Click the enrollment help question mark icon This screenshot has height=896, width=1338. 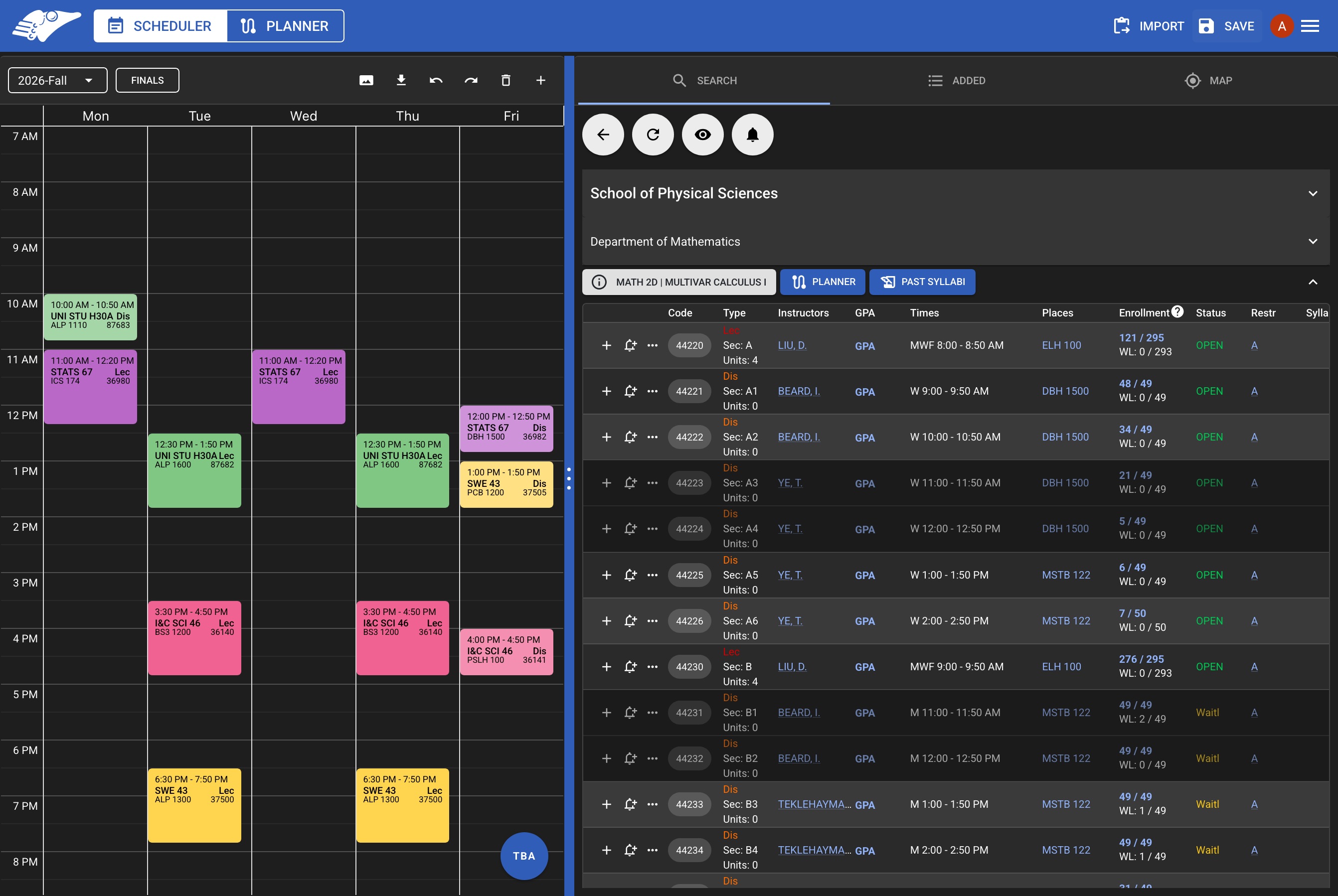pyautogui.click(x=1177, y=311)
